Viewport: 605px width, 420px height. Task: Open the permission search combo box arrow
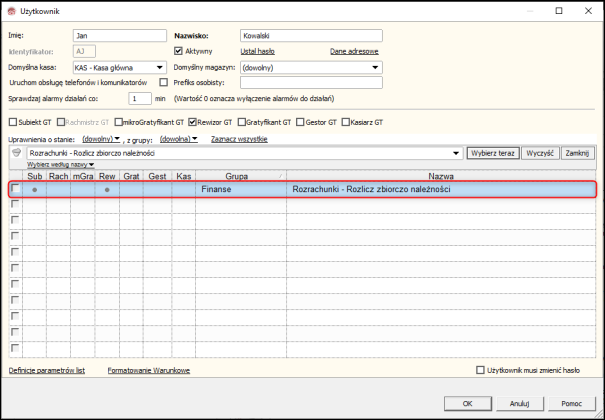[x=457, y=153]
